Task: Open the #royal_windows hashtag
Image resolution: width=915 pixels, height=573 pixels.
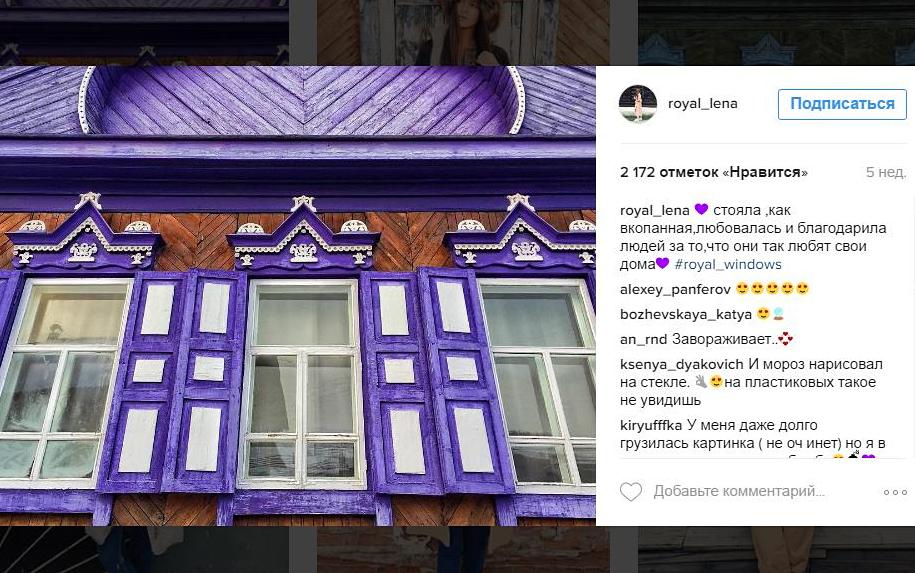Action: 728,264
